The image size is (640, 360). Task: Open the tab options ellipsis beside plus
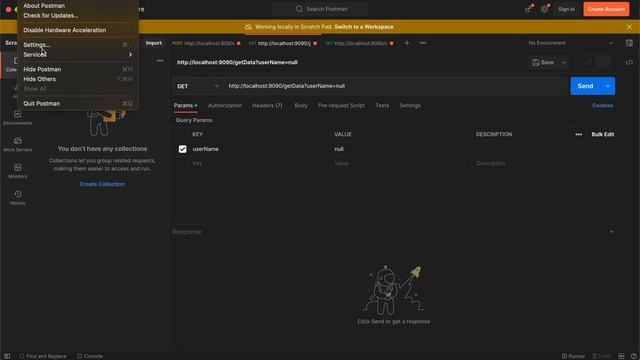[423, 43]
